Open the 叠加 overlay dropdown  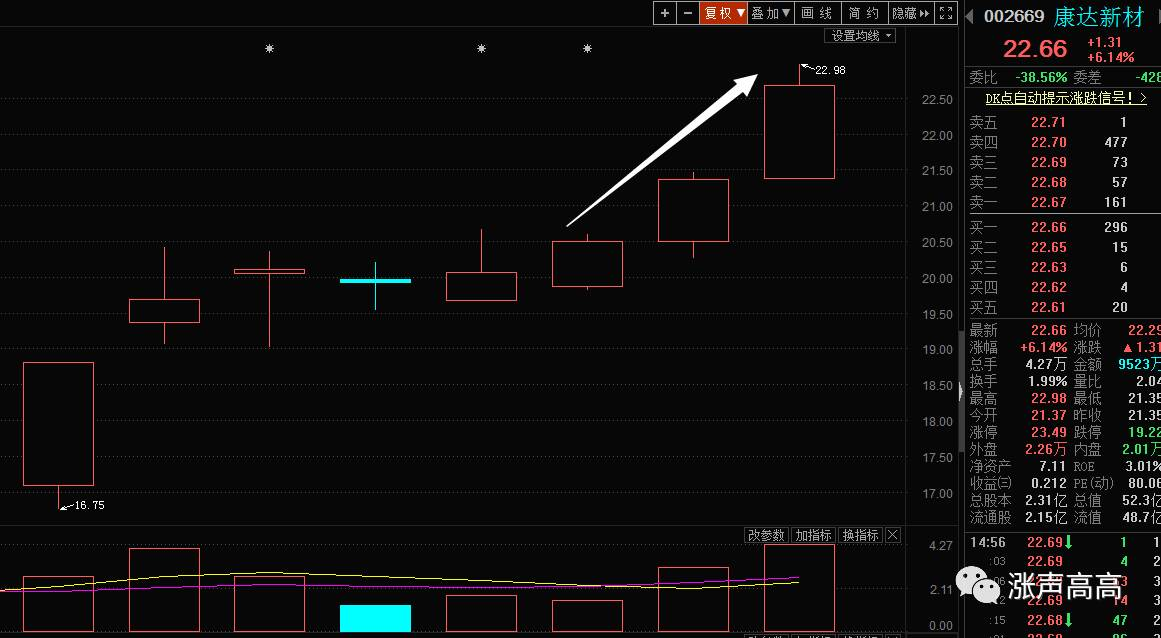point(771,13)
